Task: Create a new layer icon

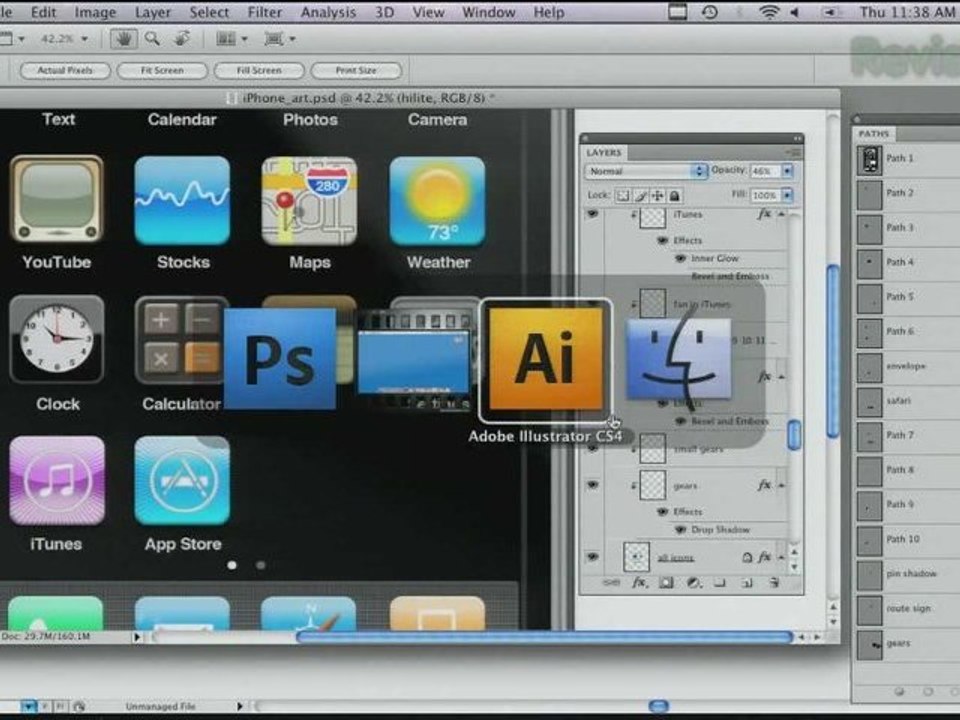Action: click(x=747, y=583)
